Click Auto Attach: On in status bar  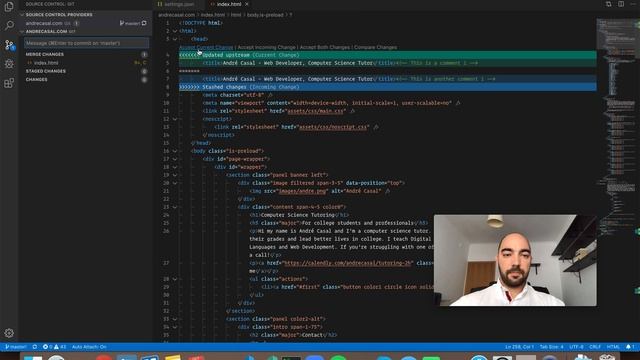[89, 347]
